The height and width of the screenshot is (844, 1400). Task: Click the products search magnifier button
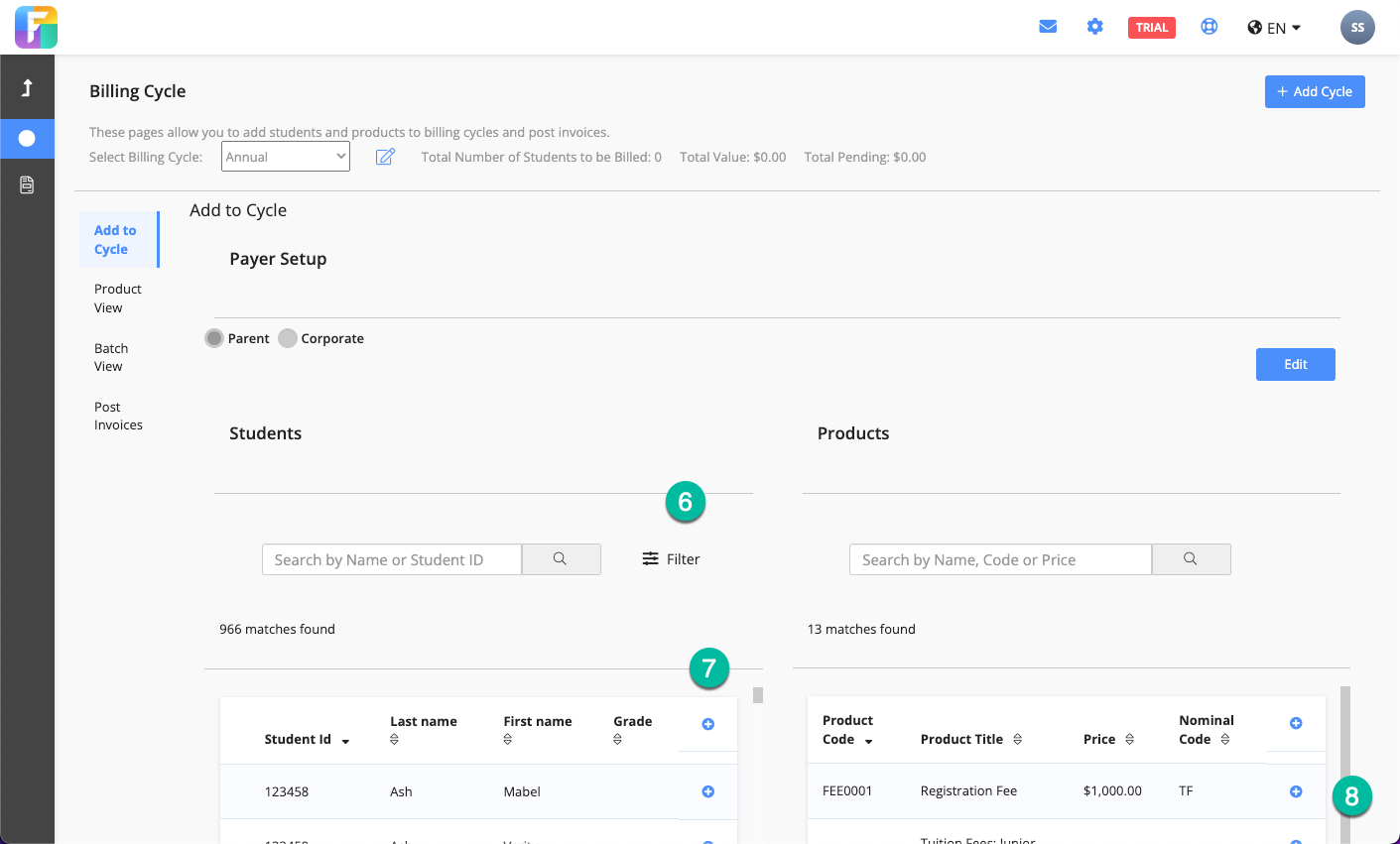coord(1191,559)
